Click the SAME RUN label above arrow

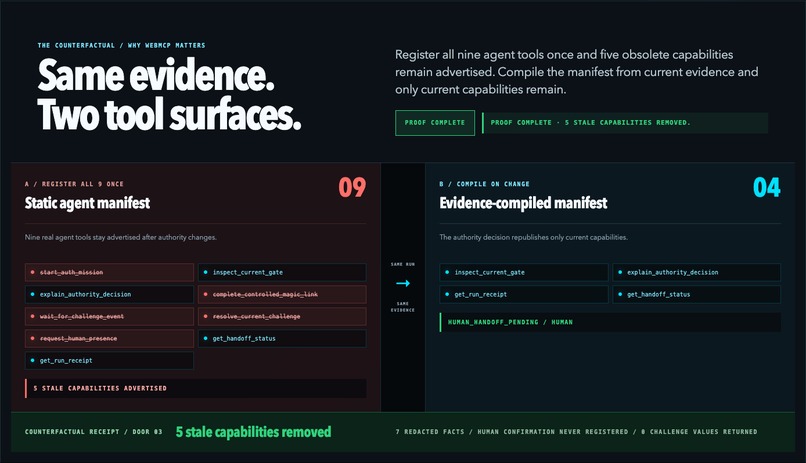click(403, 264)
